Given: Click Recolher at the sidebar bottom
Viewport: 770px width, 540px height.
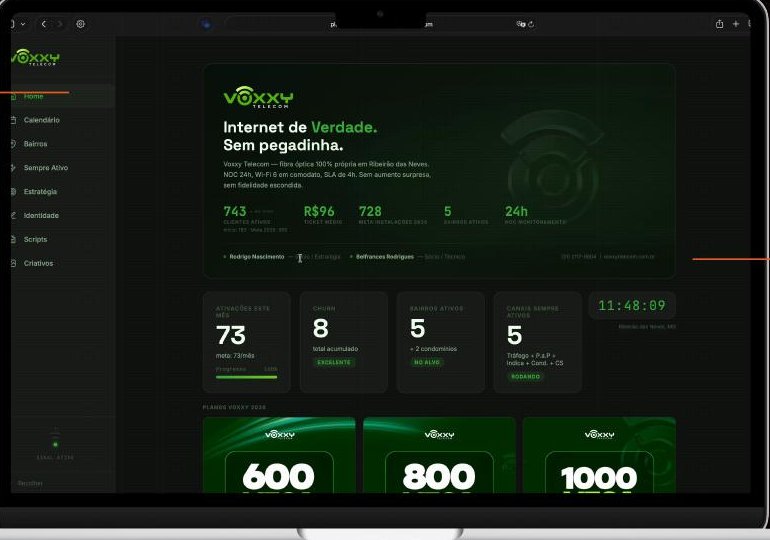Looking at the screenshot, I should 30,483.
